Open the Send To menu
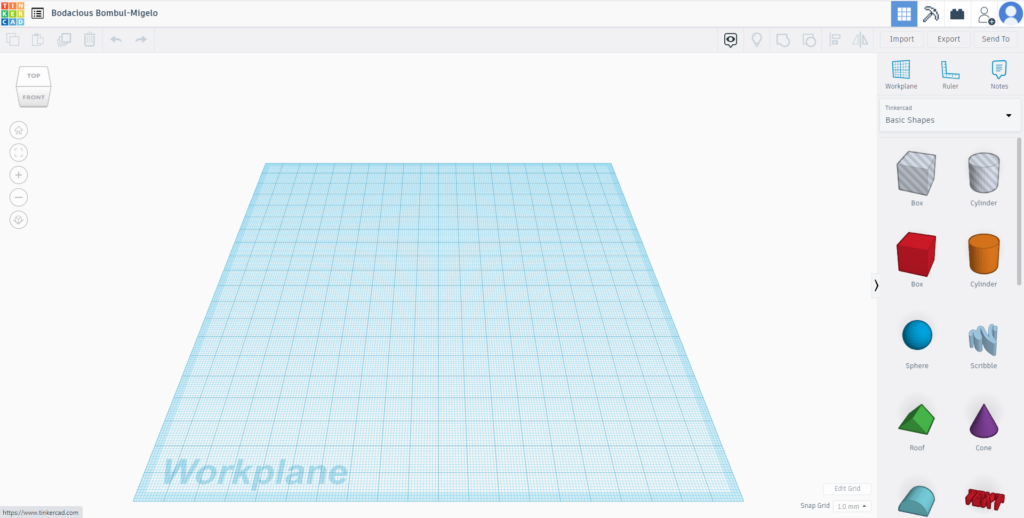 (995, 39)
